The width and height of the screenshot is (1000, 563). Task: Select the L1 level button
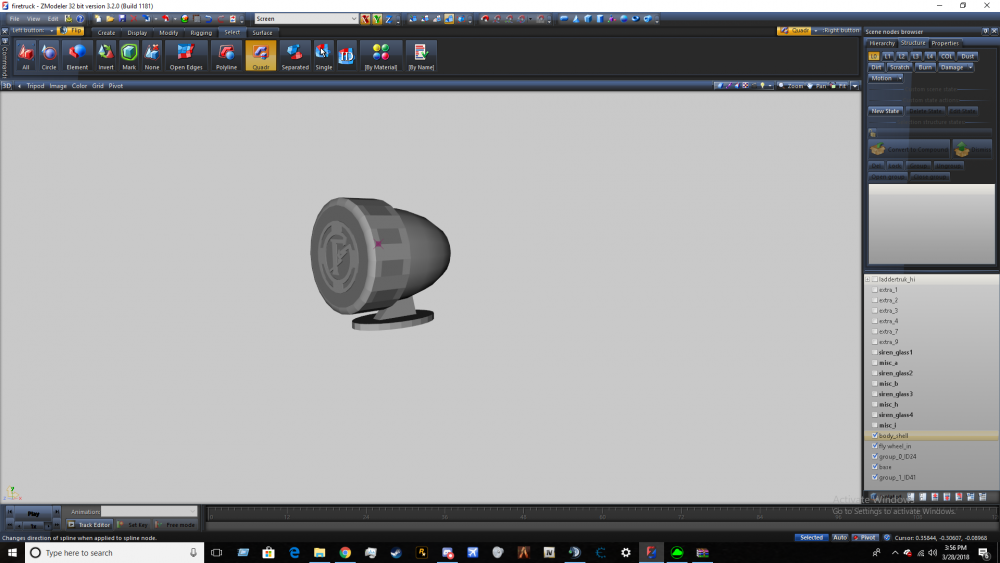(887, 56)
